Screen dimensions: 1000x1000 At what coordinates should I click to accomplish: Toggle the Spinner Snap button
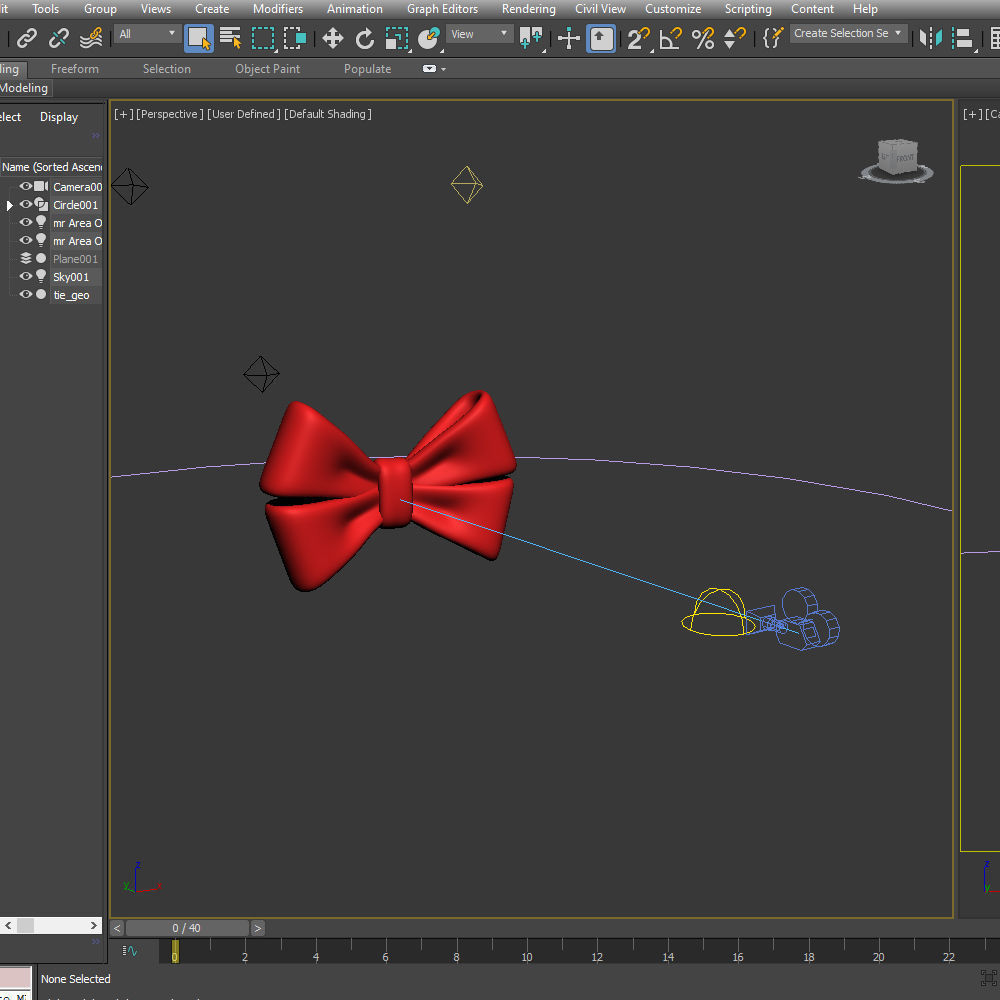point(735,38)
